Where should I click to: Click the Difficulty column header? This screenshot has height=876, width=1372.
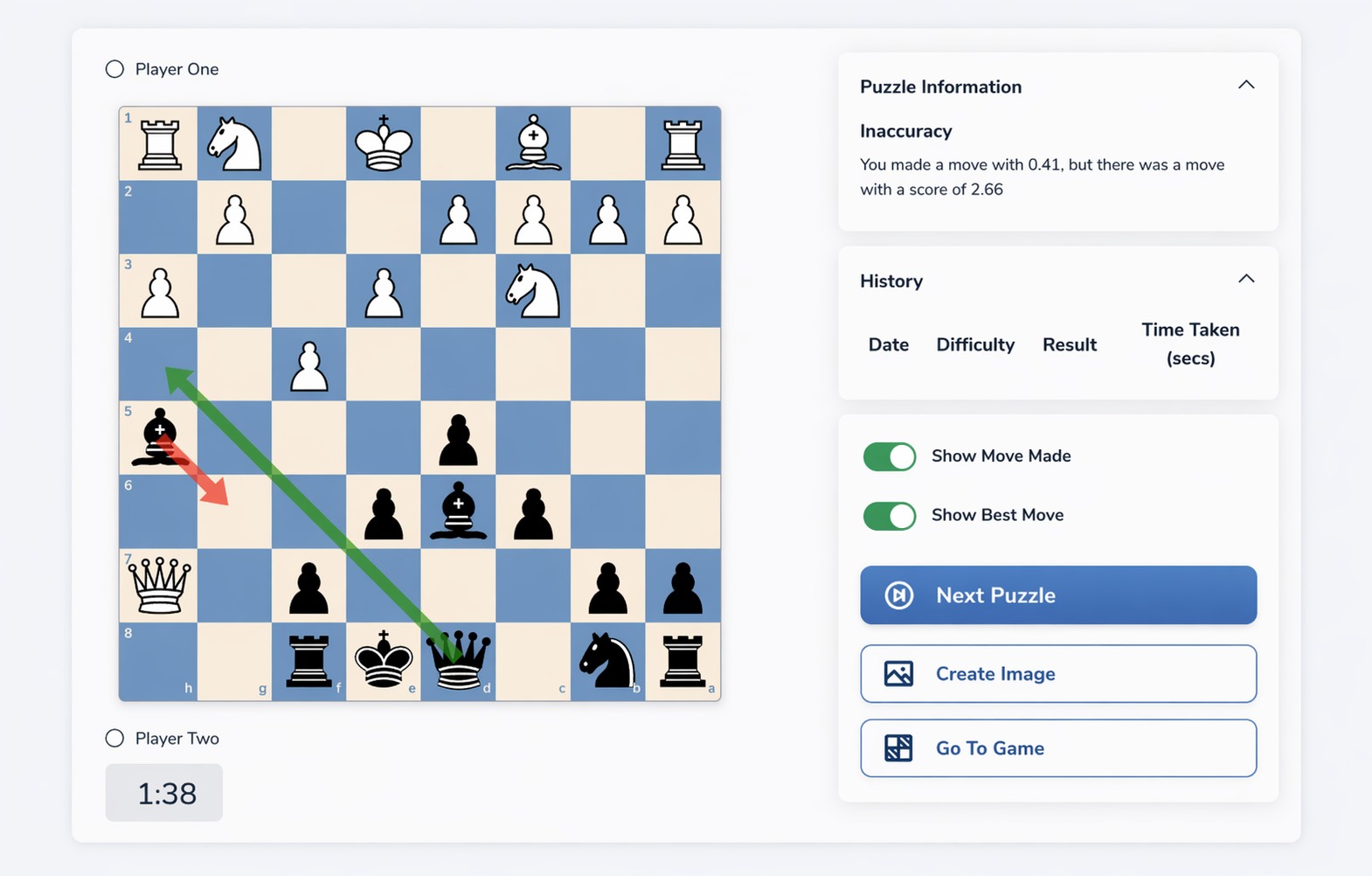pyautogui.click(x=975, y=344)
